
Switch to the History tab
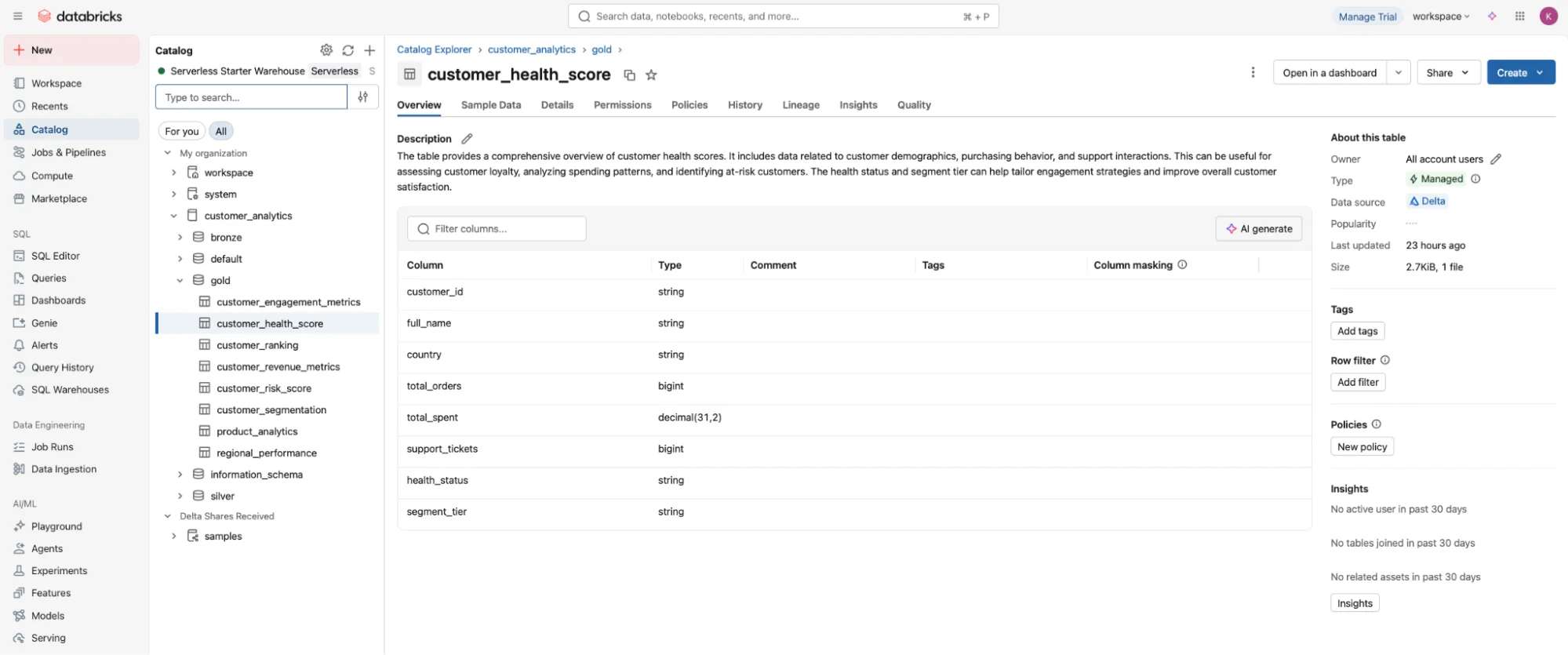[744, 105]
